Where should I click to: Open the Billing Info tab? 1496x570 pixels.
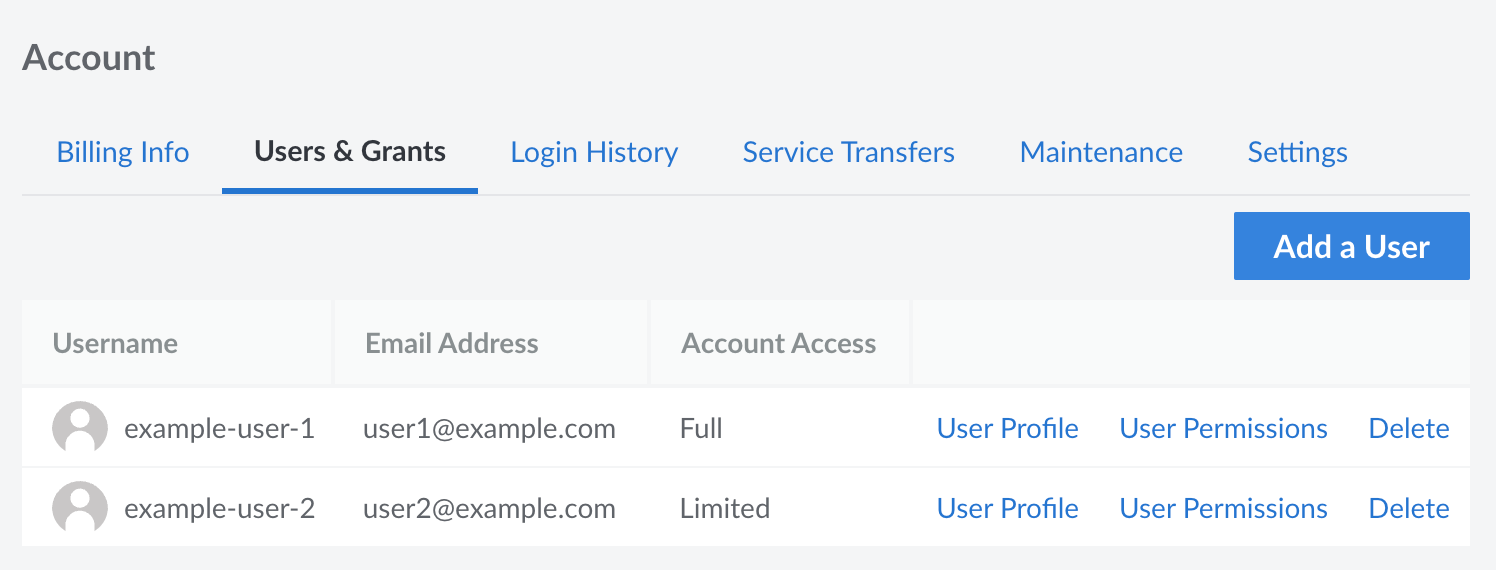[x=123, y=153]
